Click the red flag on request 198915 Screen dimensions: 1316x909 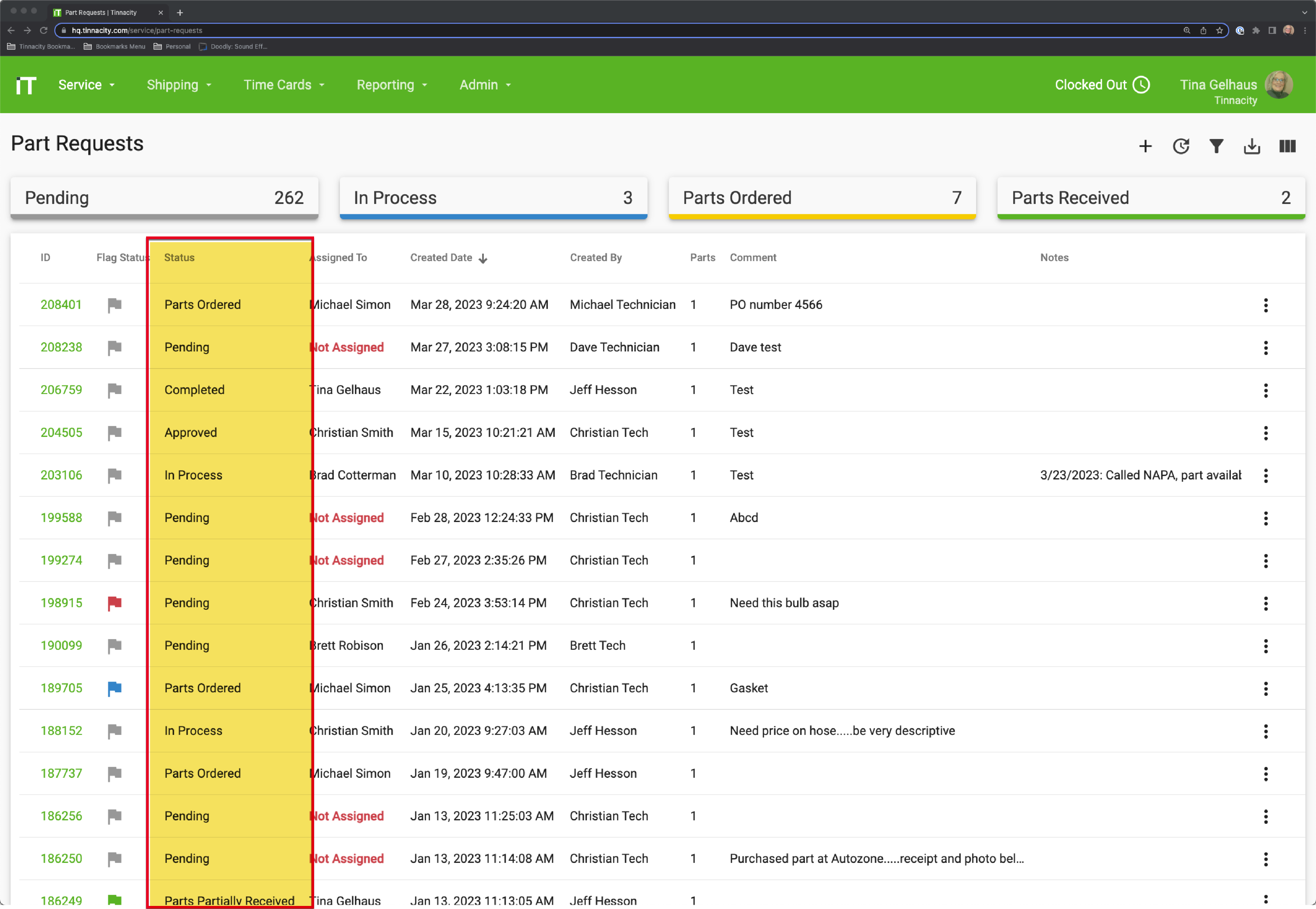coord(114,603)
